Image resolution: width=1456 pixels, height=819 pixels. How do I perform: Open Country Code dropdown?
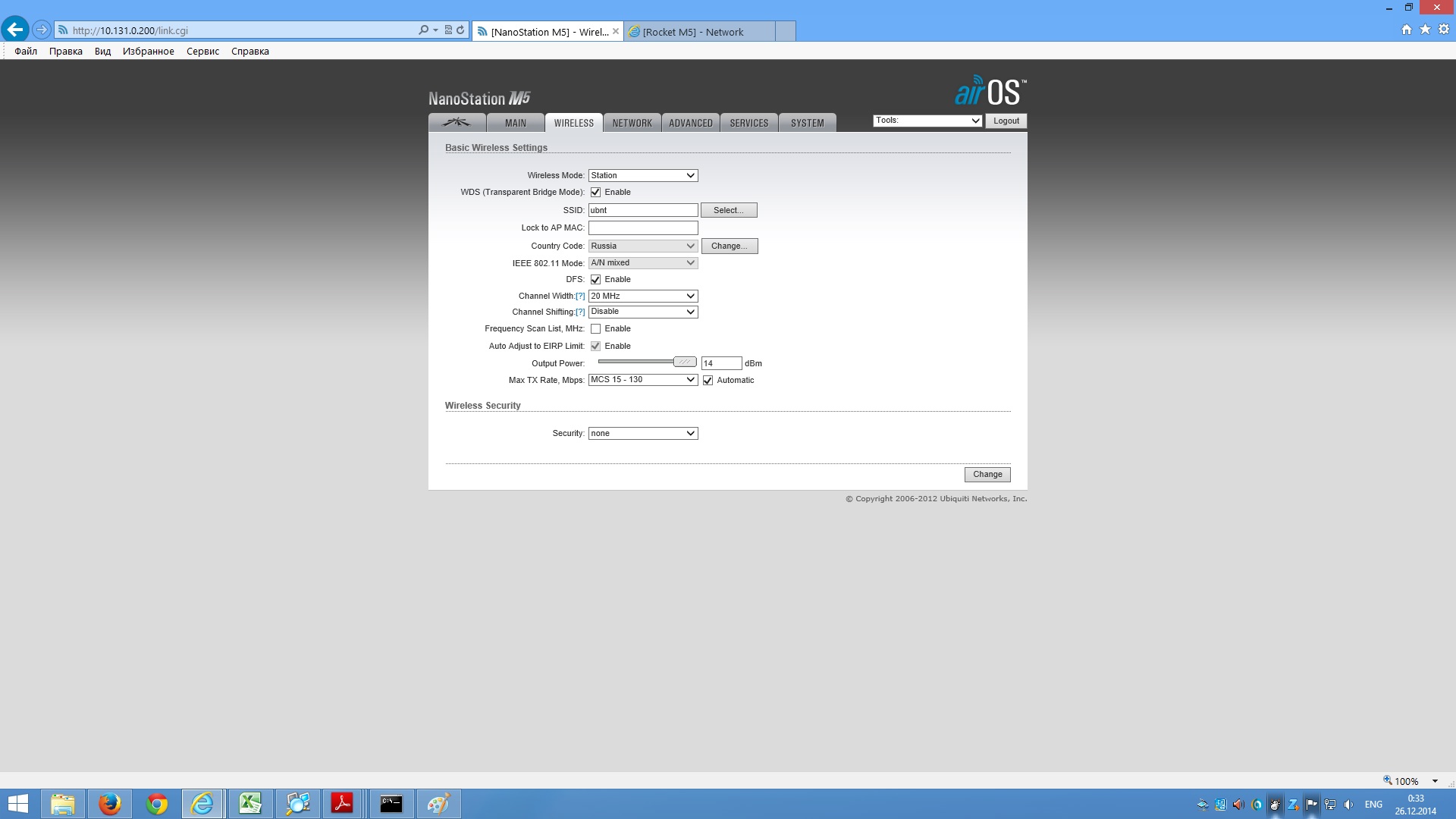click(x=643, y=246)
